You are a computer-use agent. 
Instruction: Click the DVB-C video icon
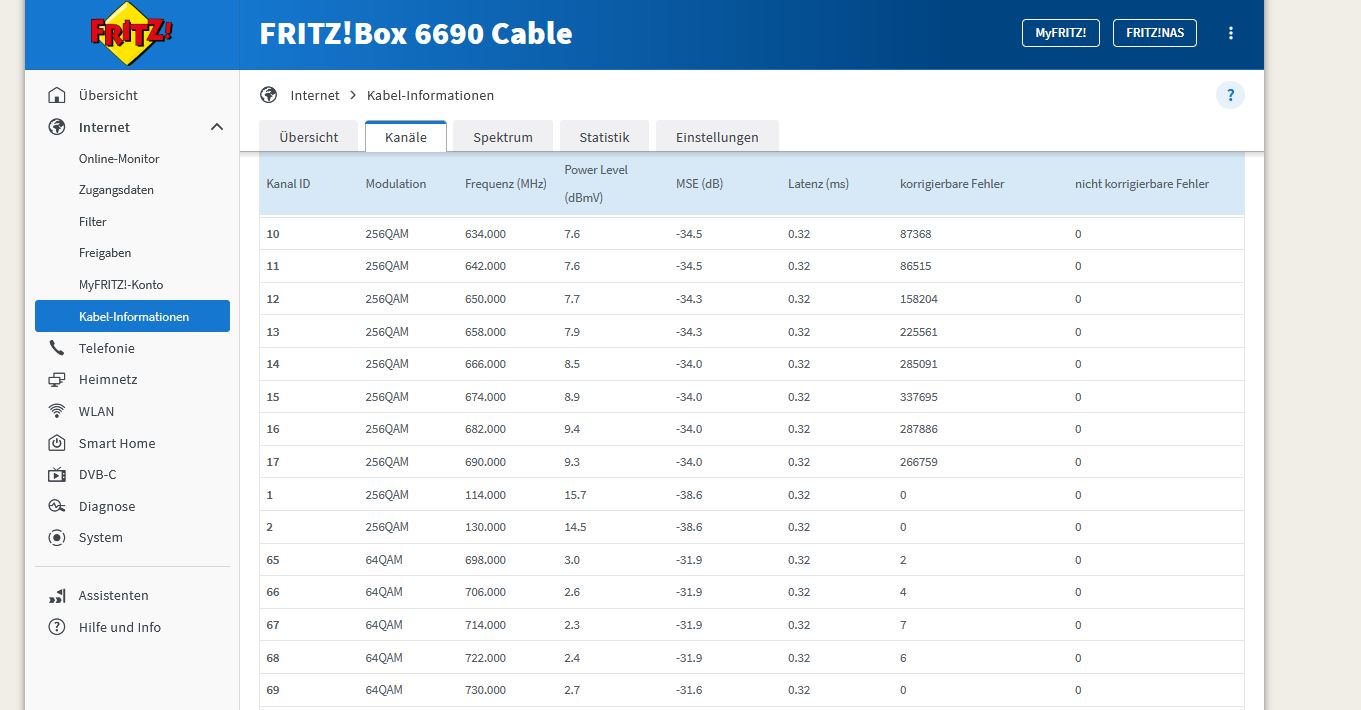coord(57,475)
